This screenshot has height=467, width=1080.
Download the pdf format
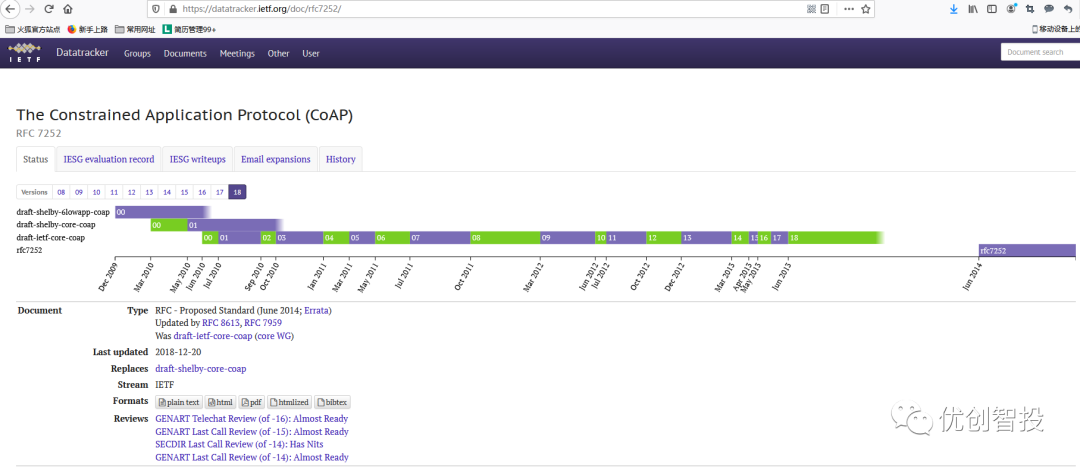tap(251, 402)
